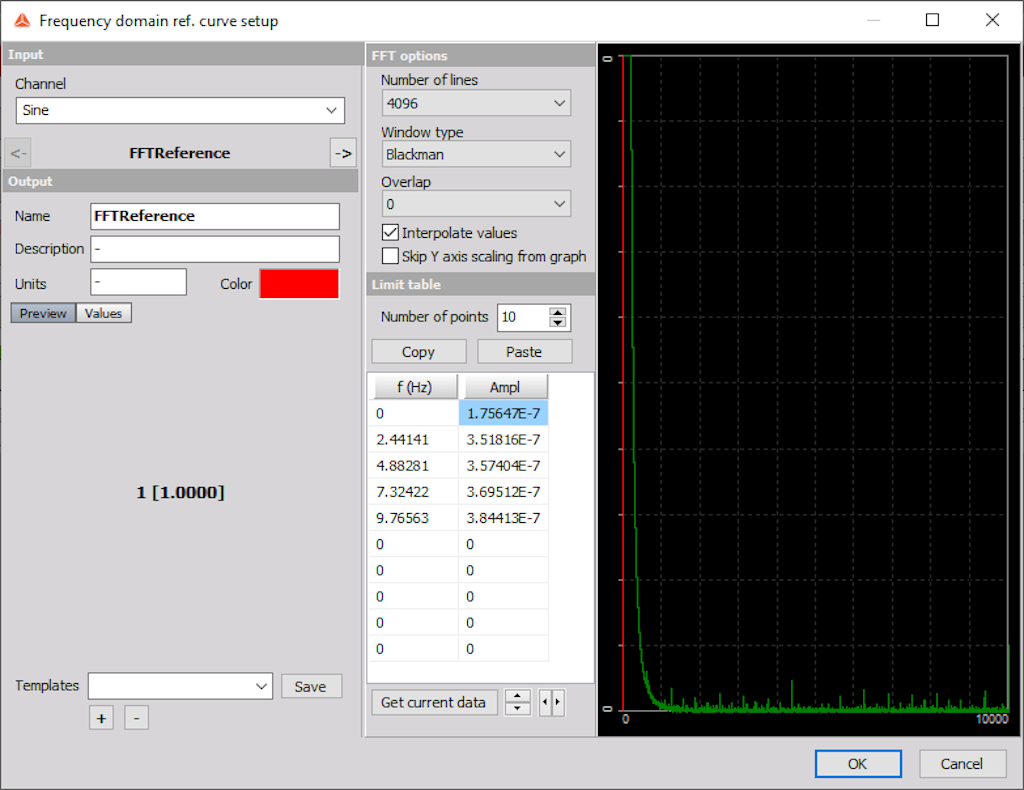Click the Name input field
1024x790 pixels.
pos(215,216)
